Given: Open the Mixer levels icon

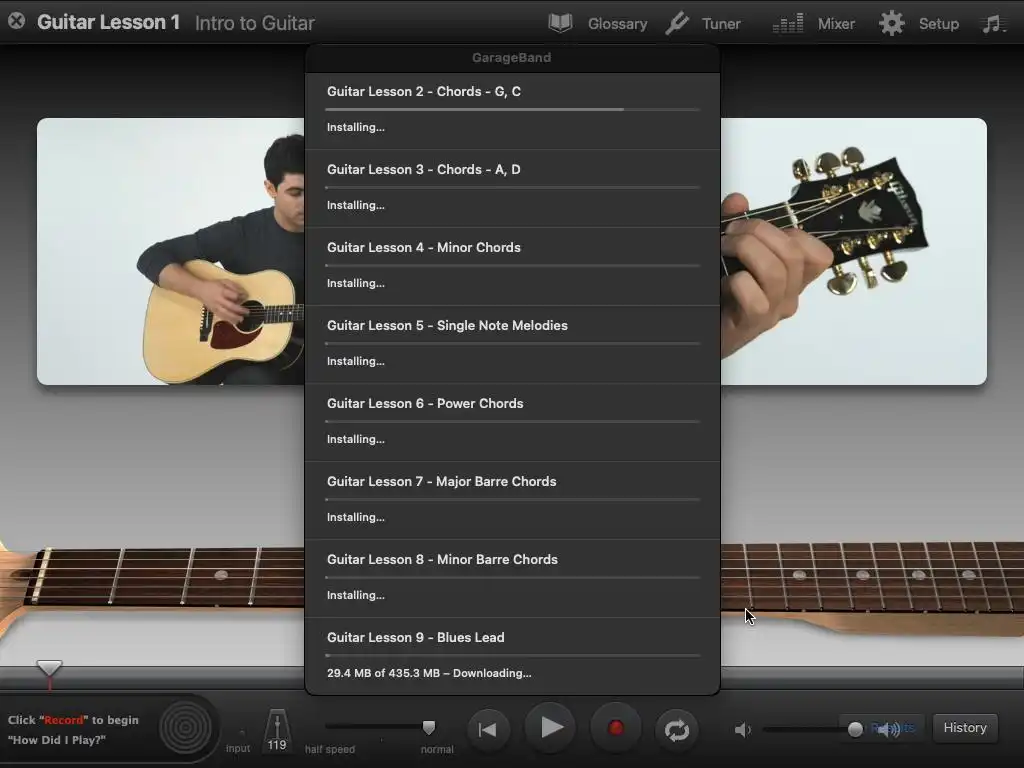Looking at the screenshot, I should click(788, 24).
